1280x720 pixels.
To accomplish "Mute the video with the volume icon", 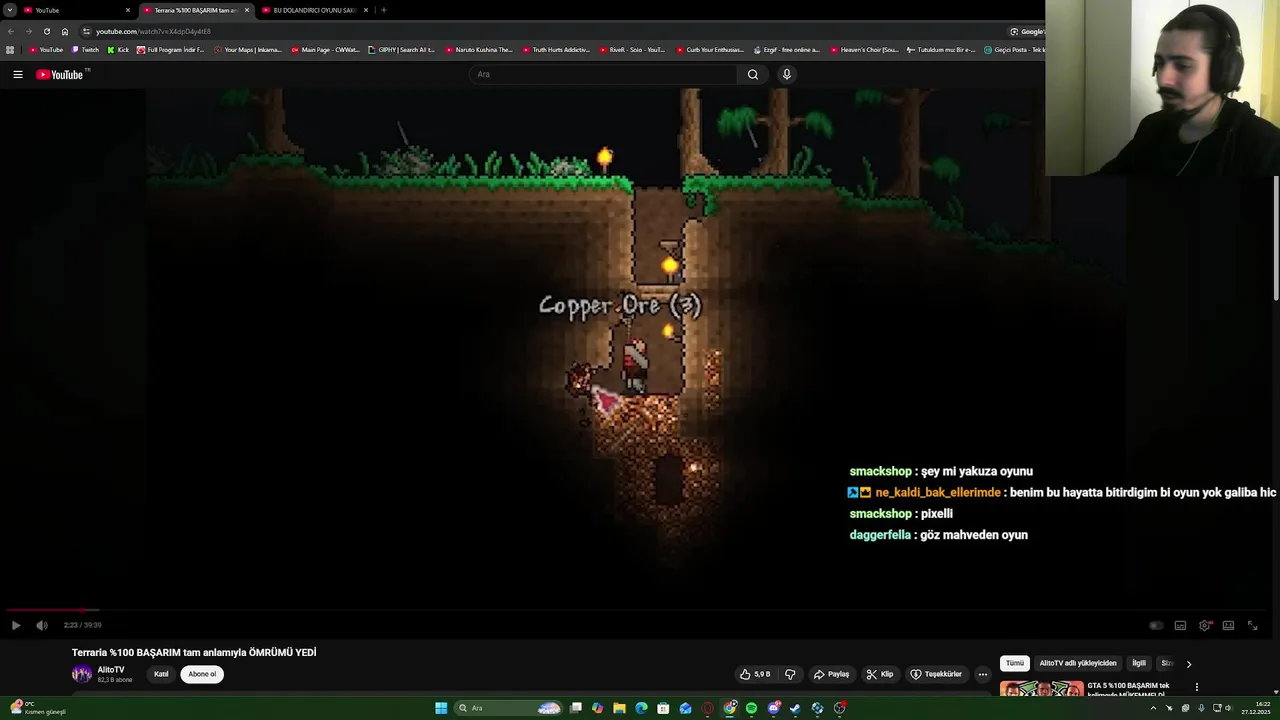I will click(x=41, y=625).
